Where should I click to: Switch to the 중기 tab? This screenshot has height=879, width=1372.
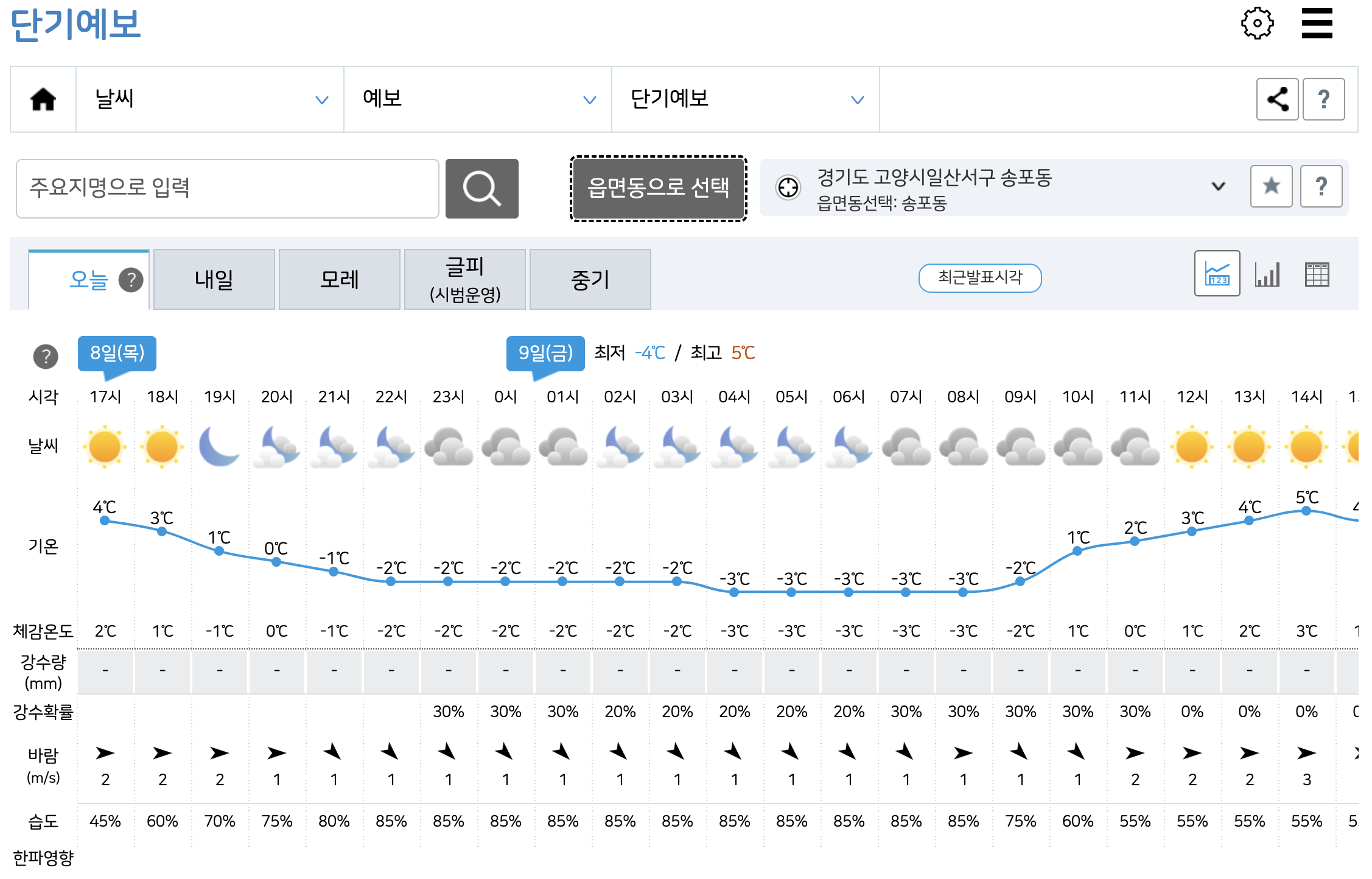pyautogui.click(x=589, y=279)
